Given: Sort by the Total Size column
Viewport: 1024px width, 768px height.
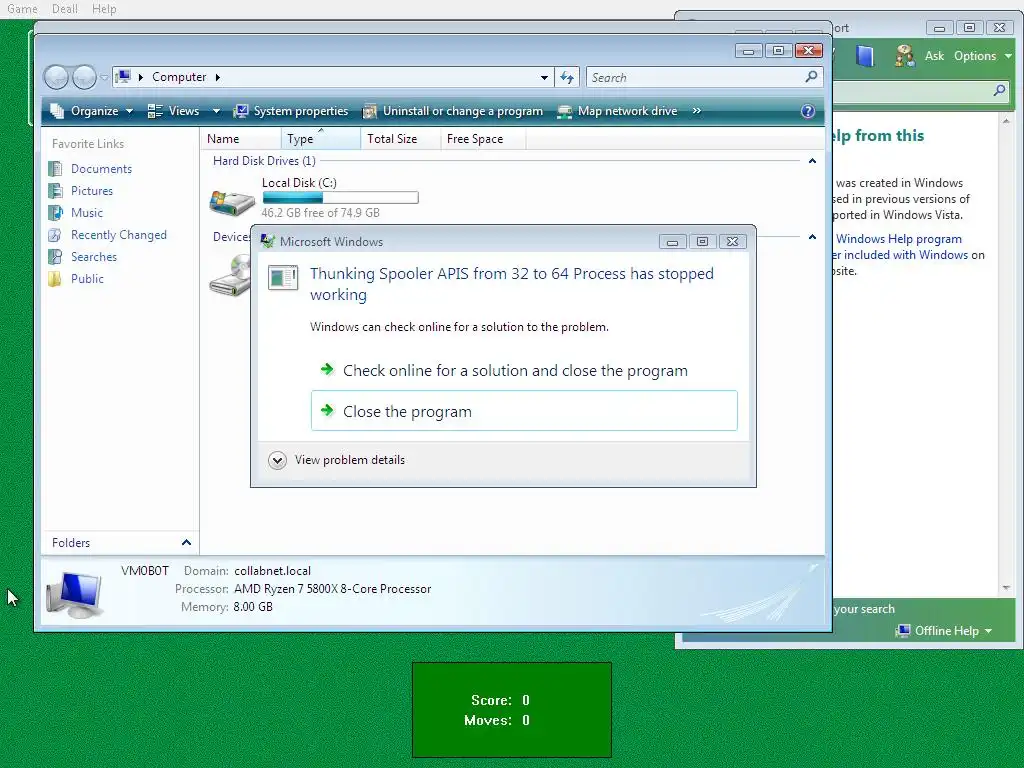Looking at the screenshot, I should click(x=400, y=138).
